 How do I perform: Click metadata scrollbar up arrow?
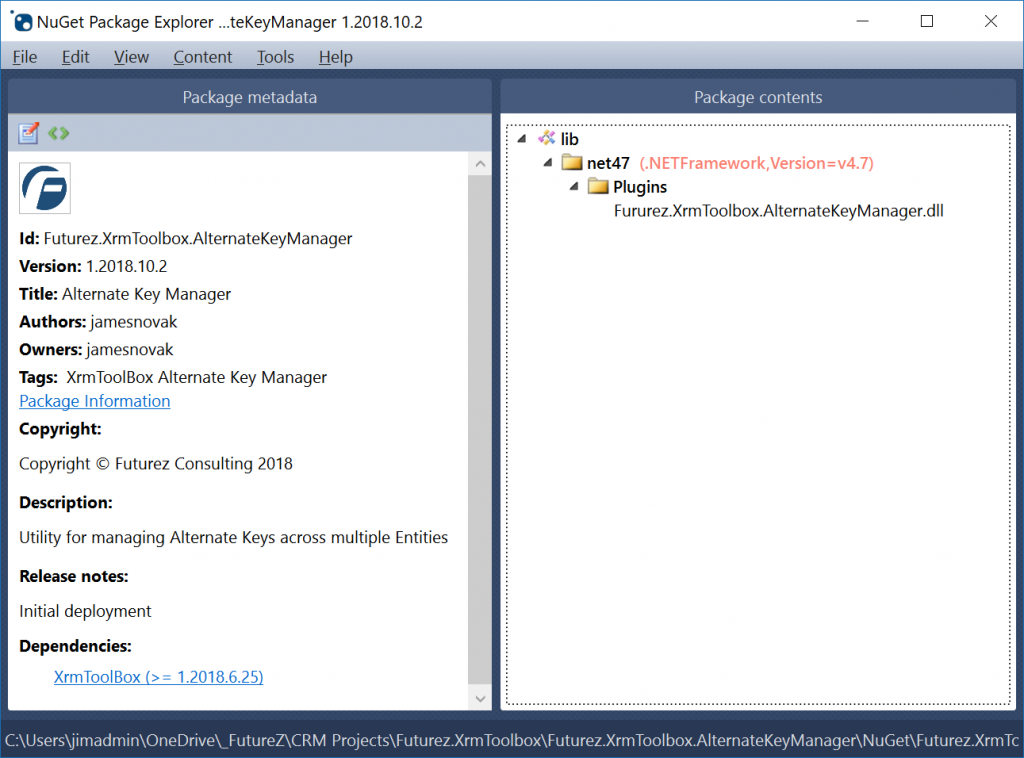pyautogui.click(x=480, y=163)
